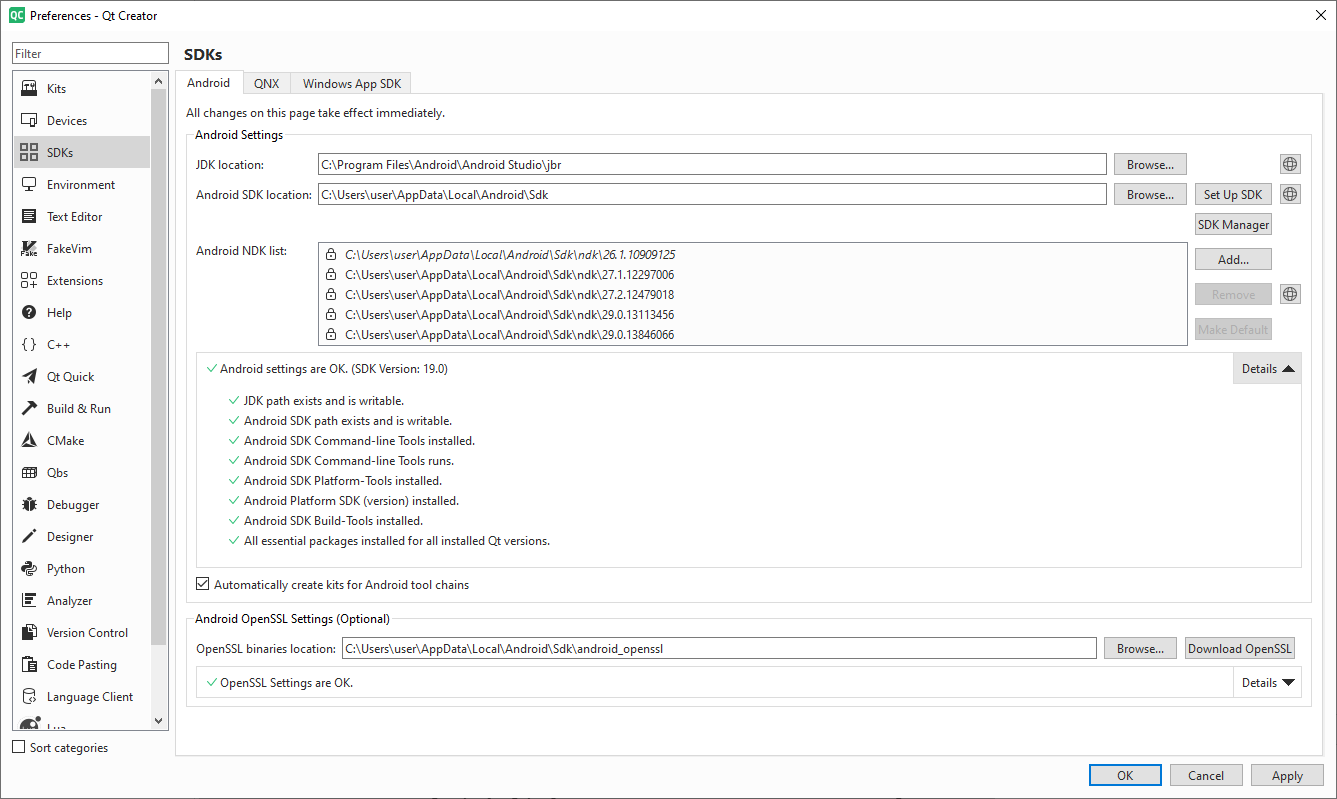Click the Python category icon

click(29, 569)
